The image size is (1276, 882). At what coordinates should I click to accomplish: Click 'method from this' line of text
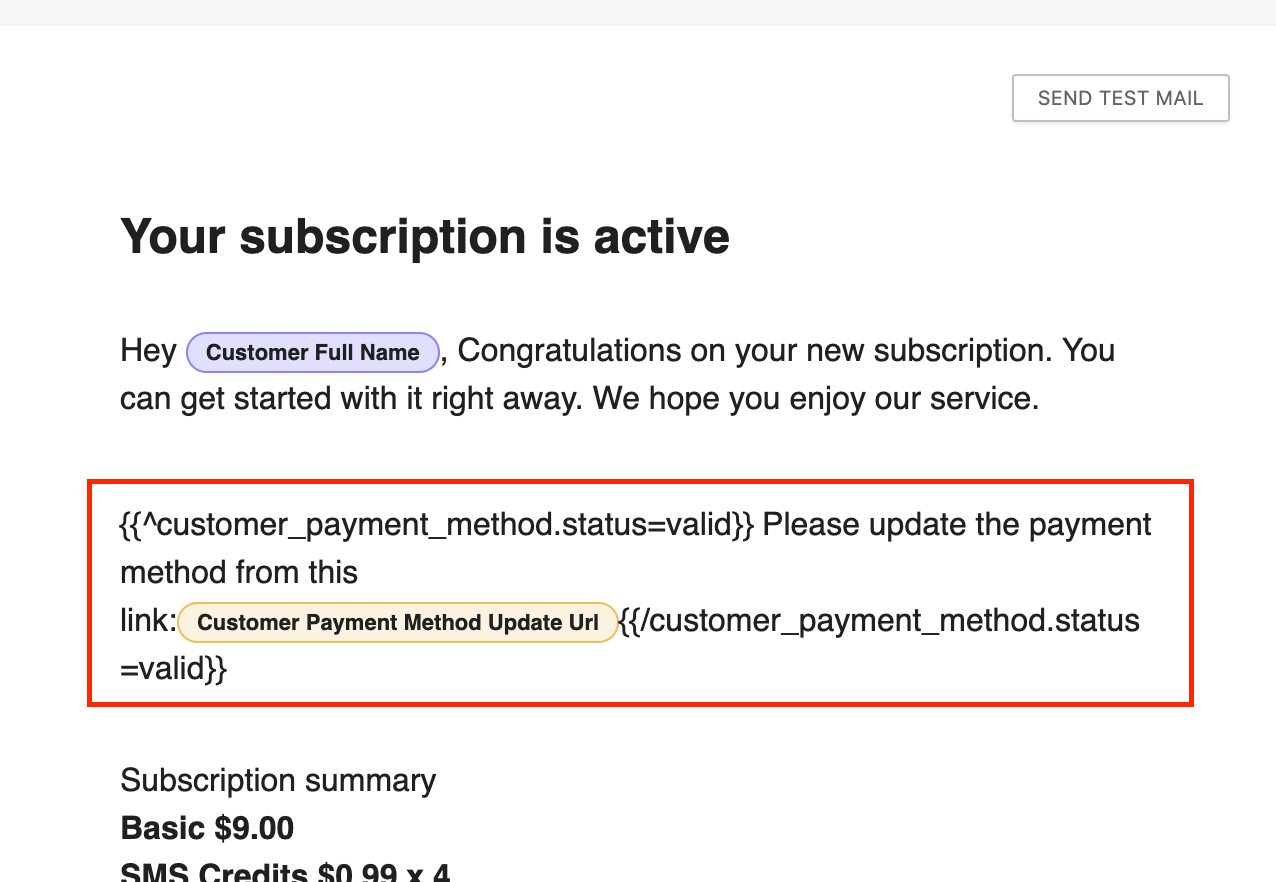tap(239, 573)
